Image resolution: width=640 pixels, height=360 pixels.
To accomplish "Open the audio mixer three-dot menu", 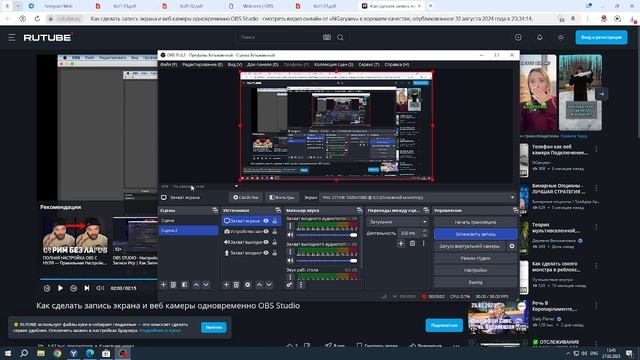I will (301, 284).
